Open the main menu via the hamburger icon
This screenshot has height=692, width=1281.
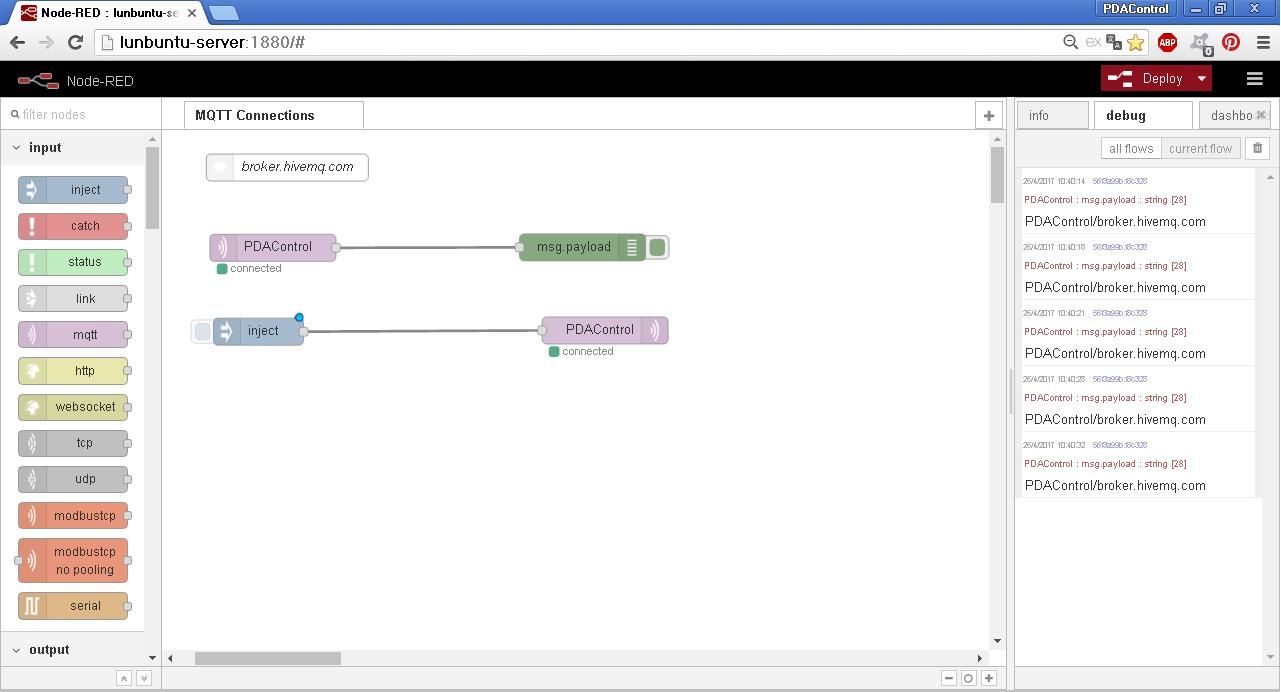tap(1255, 78)
